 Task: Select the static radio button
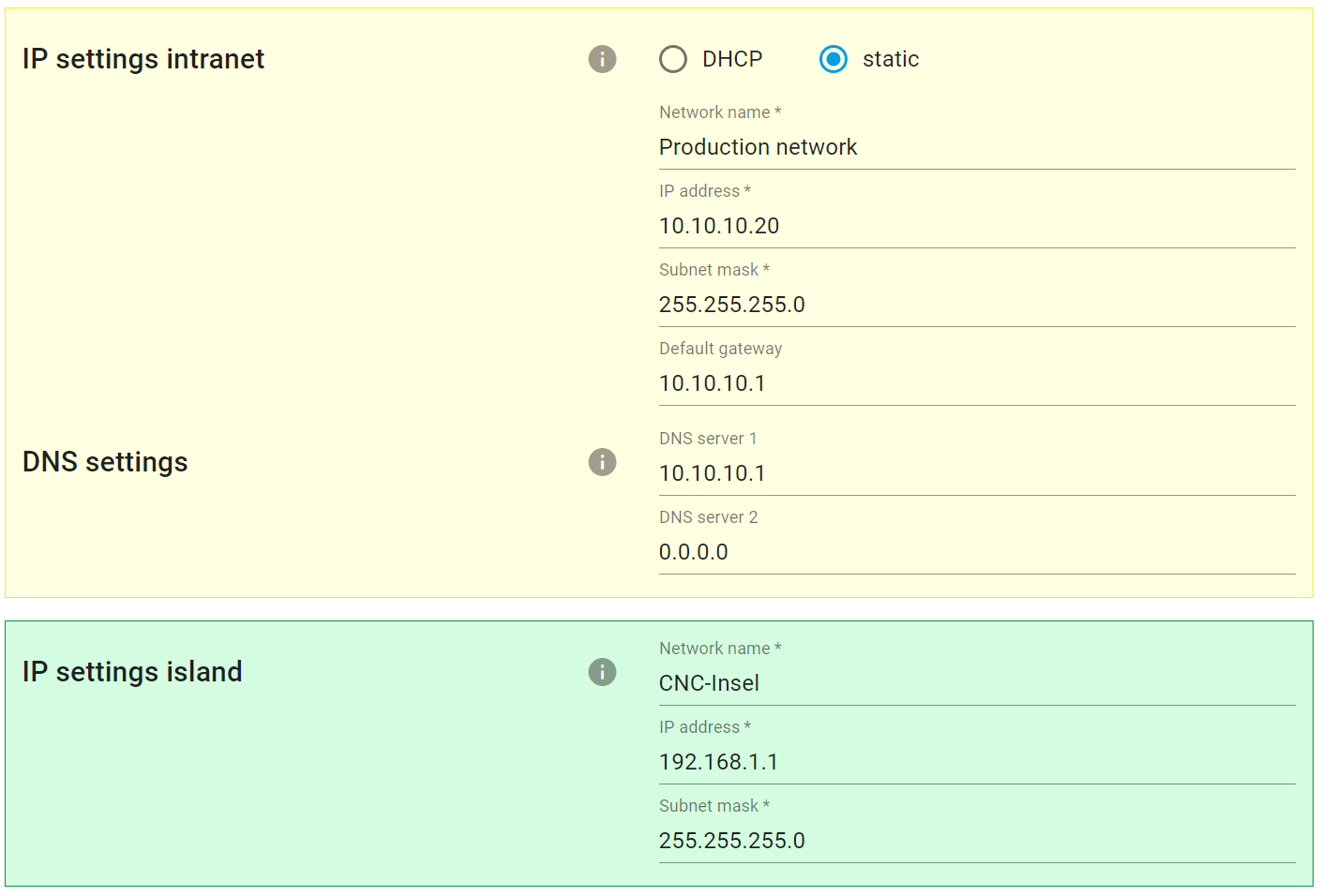click(833, 59)
